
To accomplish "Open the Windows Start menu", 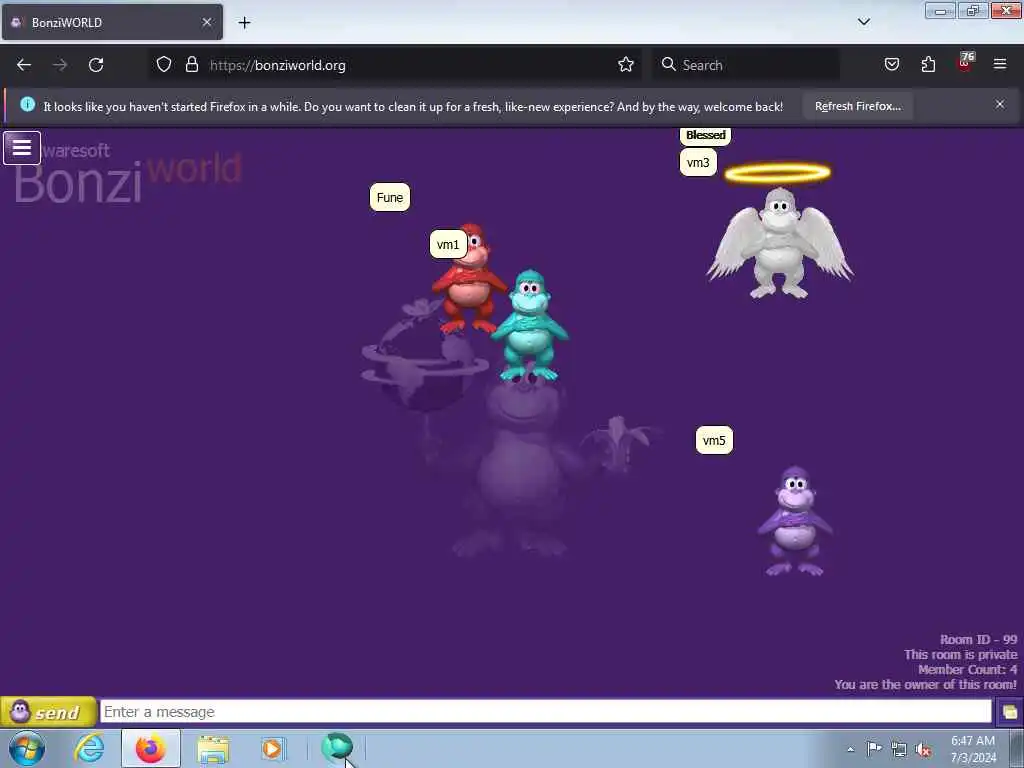I will (x=27, y=748).
